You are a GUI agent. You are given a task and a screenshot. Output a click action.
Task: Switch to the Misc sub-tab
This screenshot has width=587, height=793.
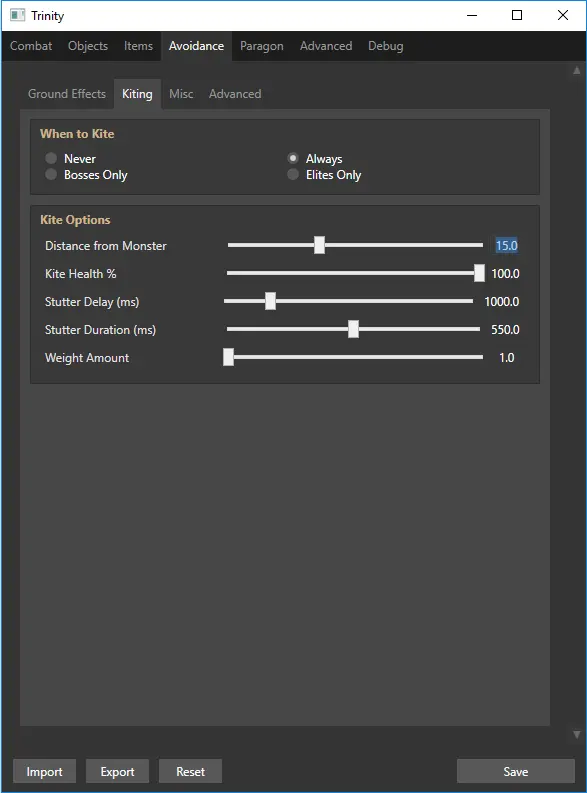click(x=181, y=94)
